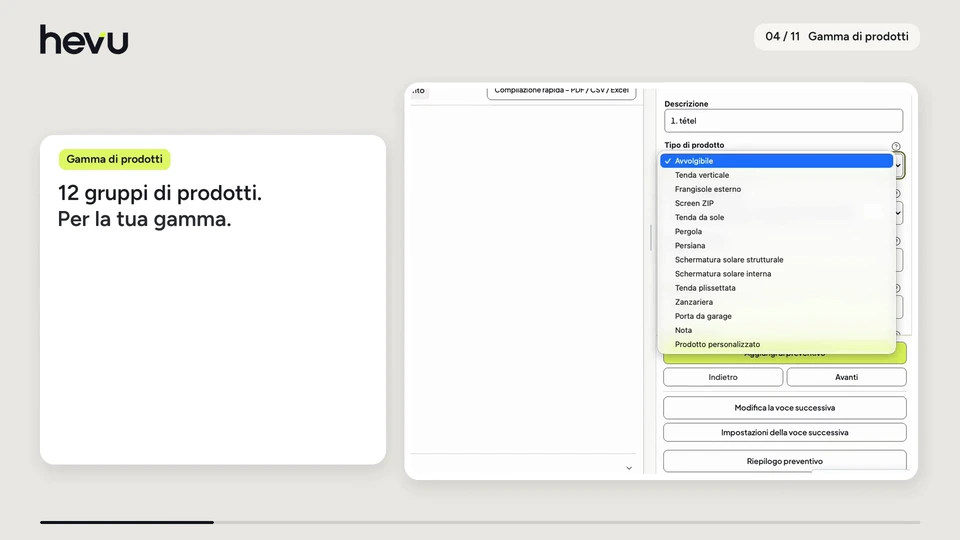Toggle the Tipo di prodotto dropdown arrow

pyautogui.click(x=898, y=165)
